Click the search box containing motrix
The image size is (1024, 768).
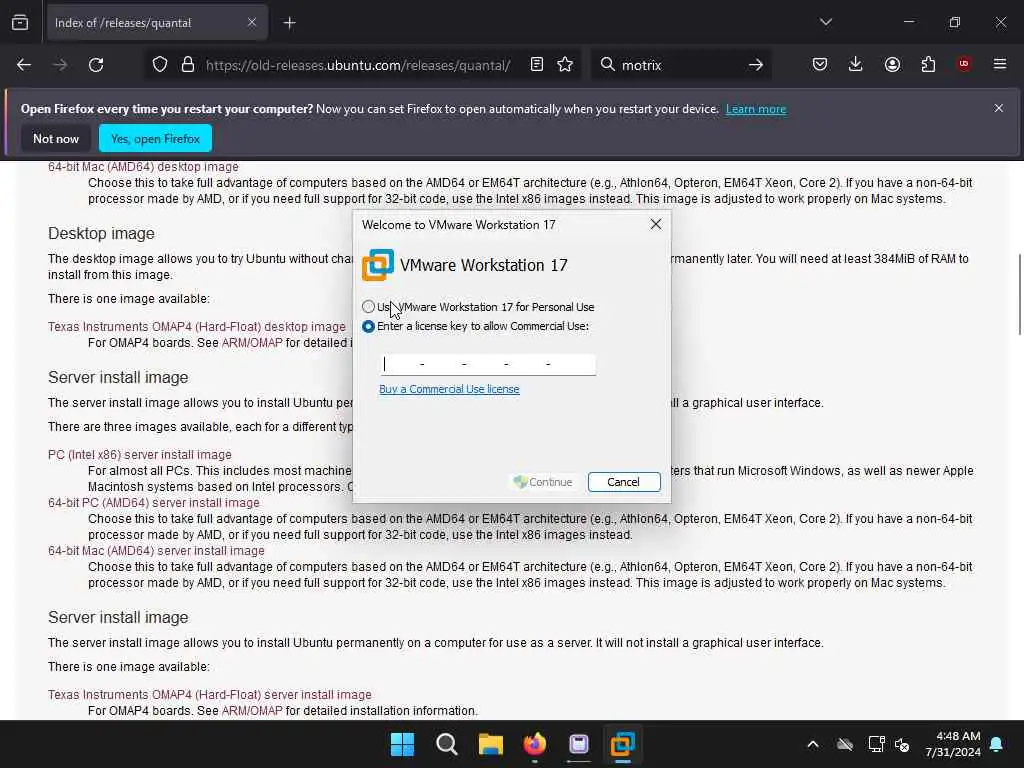tap(679, 65)
